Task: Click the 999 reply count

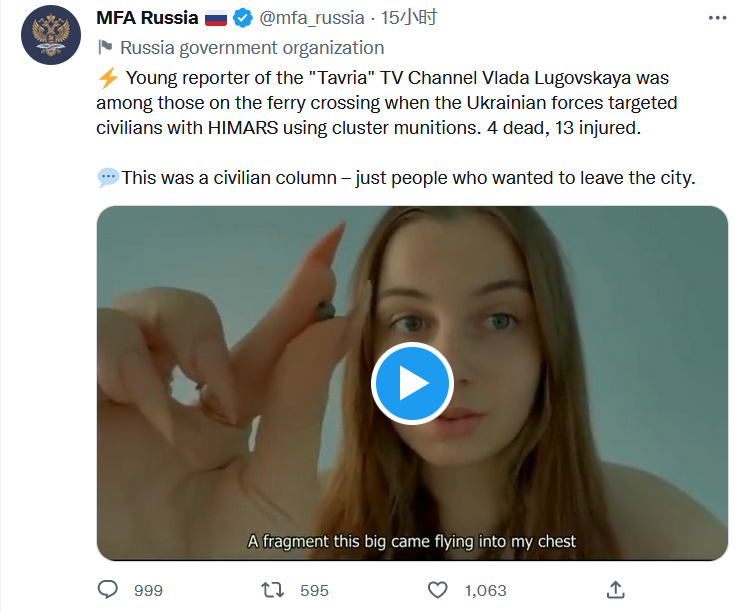Action: pos(148,590)
